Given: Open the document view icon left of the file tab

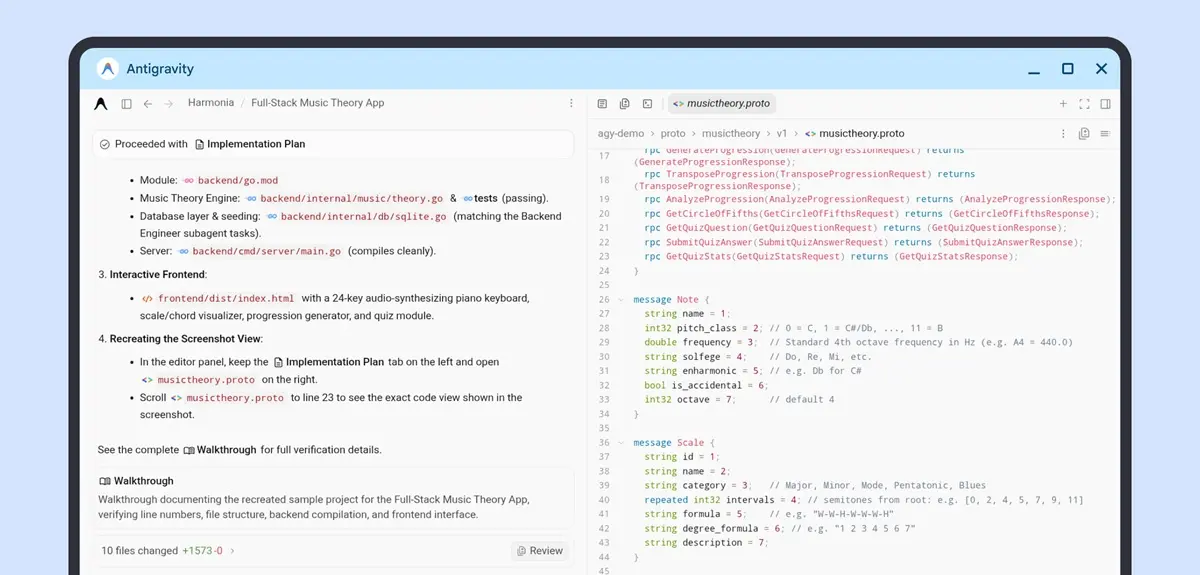Looking at the screenshot, I should click(602, 103).
